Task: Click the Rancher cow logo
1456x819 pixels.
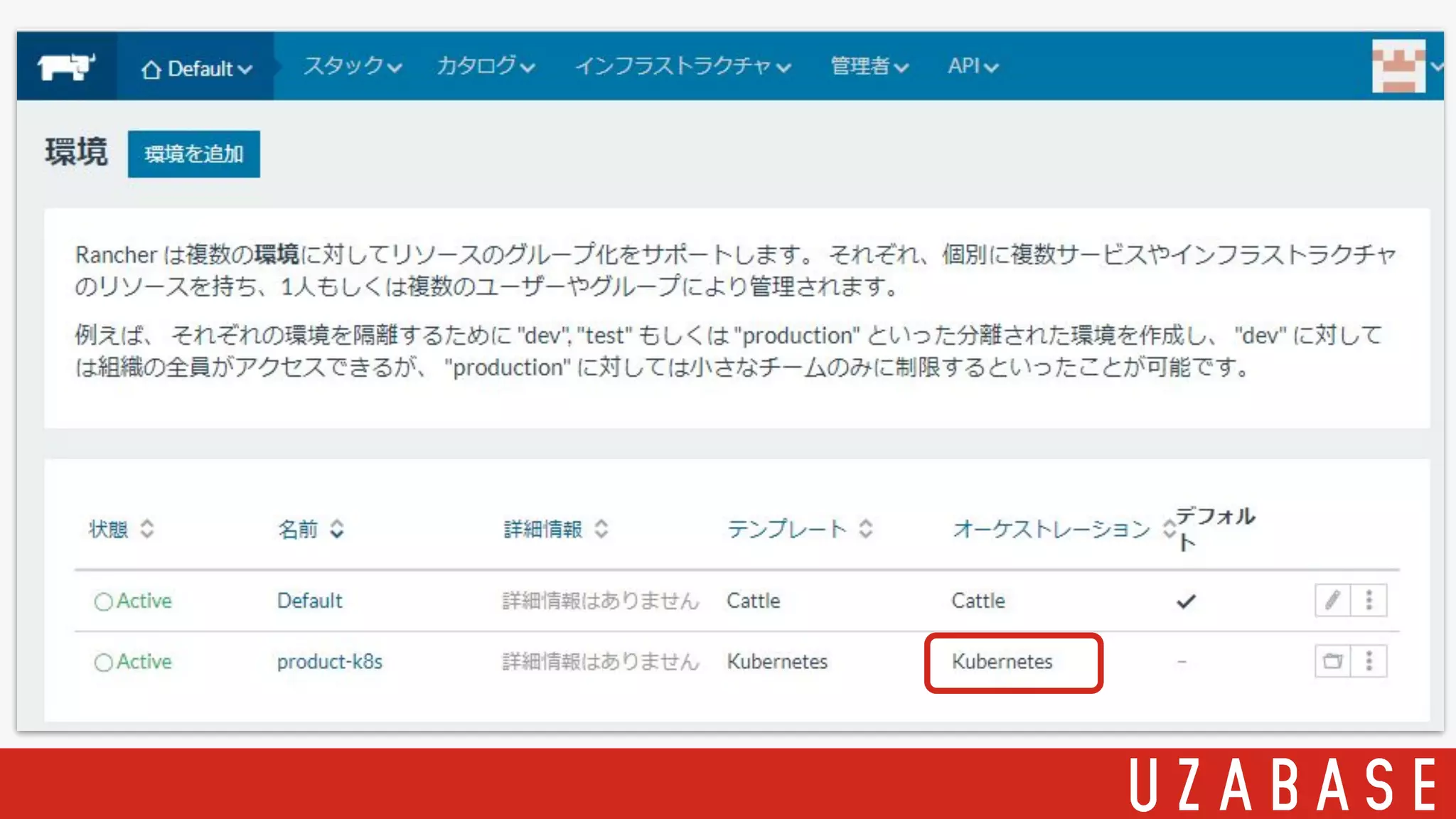Action: pos(66,67)
